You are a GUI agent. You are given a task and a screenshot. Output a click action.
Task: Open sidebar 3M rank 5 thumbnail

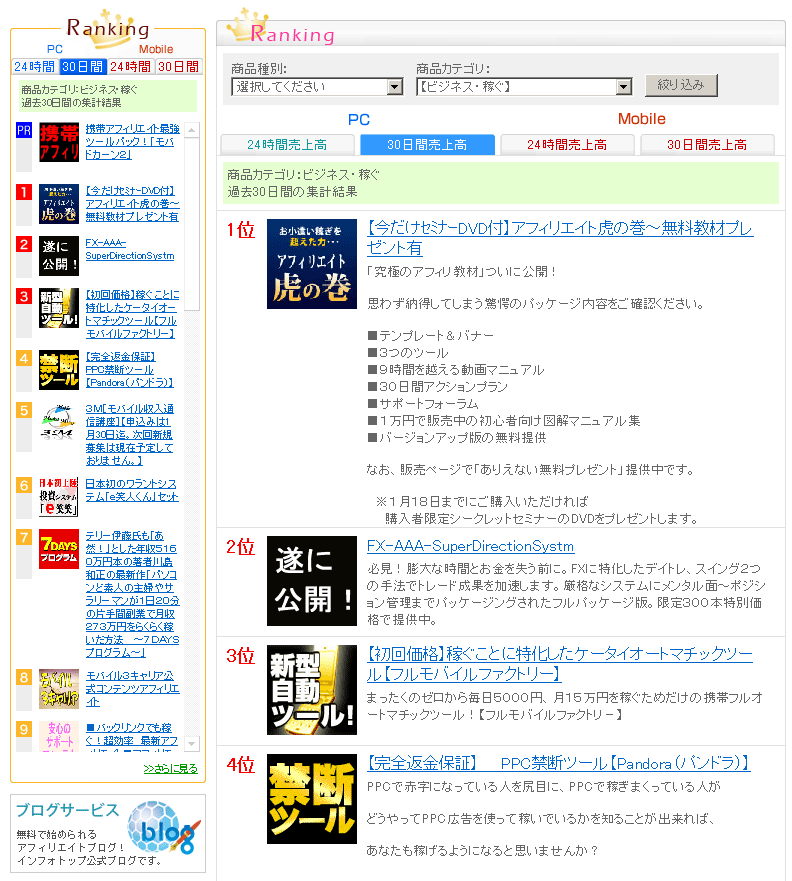59,421
